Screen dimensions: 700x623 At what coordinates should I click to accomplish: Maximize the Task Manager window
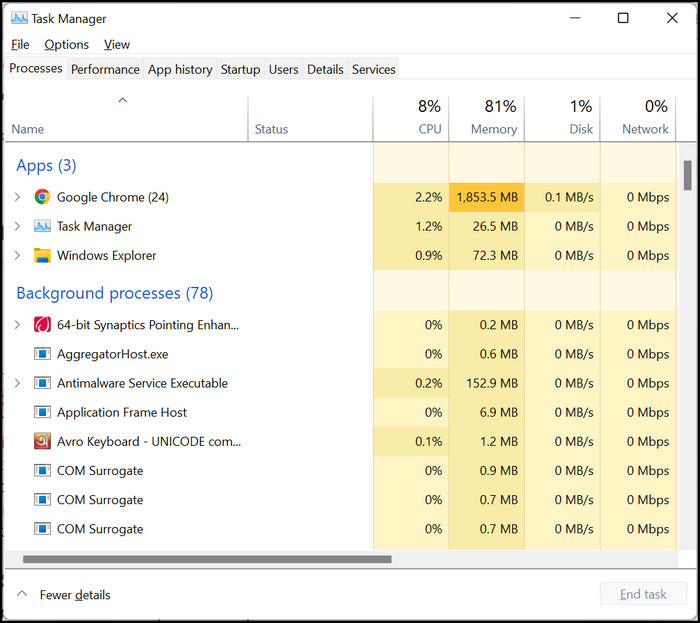(x=623, y=18)
